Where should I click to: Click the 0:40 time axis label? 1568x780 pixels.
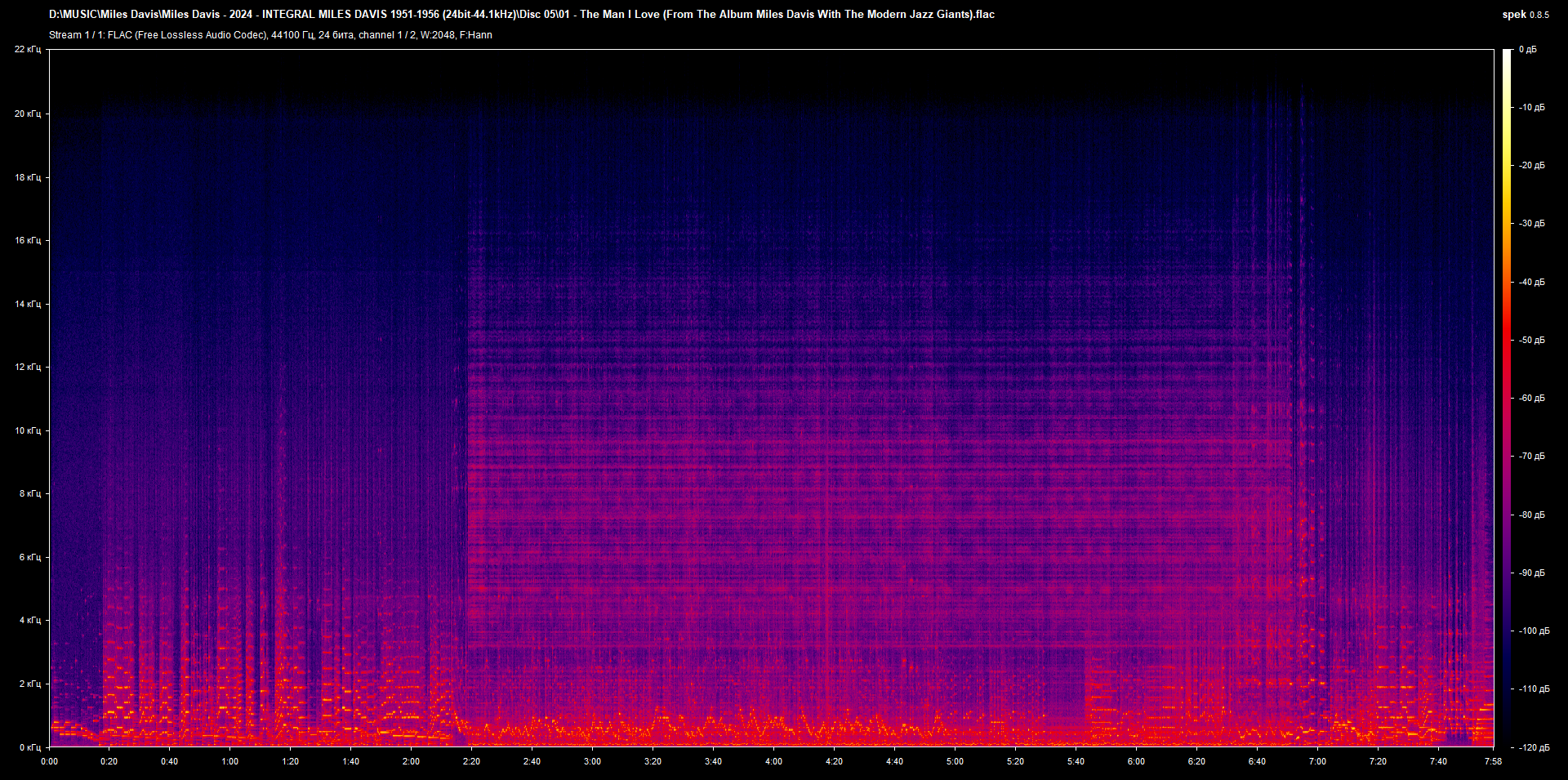tap(170, 761)
